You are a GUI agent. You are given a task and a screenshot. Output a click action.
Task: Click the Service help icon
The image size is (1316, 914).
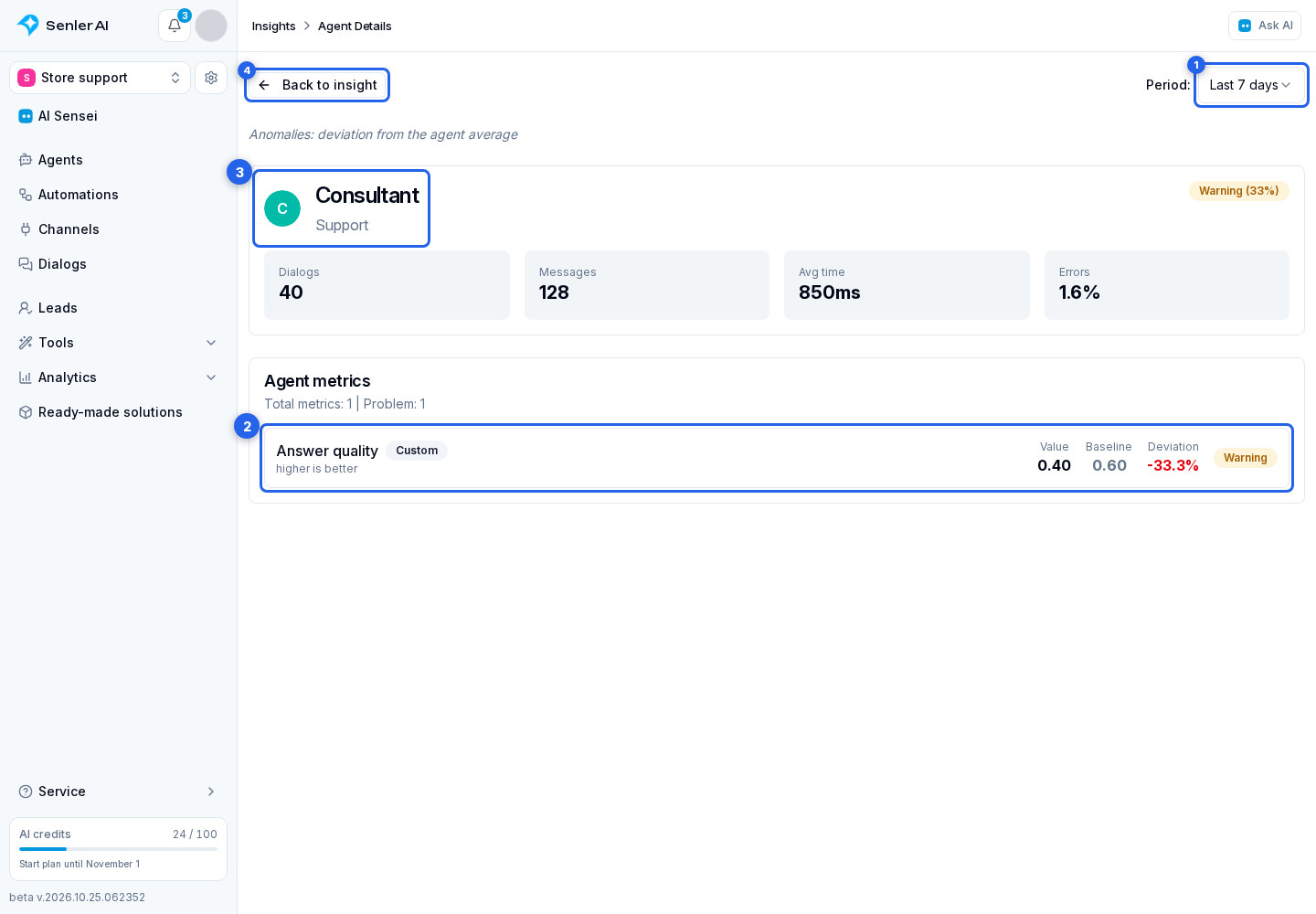coord(26,792)
